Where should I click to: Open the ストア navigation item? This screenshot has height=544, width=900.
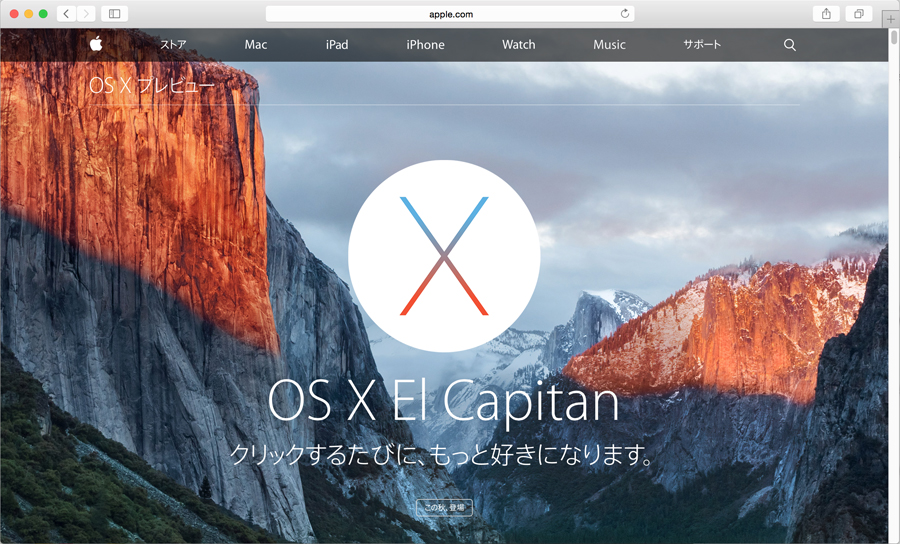tap(173, 44)
